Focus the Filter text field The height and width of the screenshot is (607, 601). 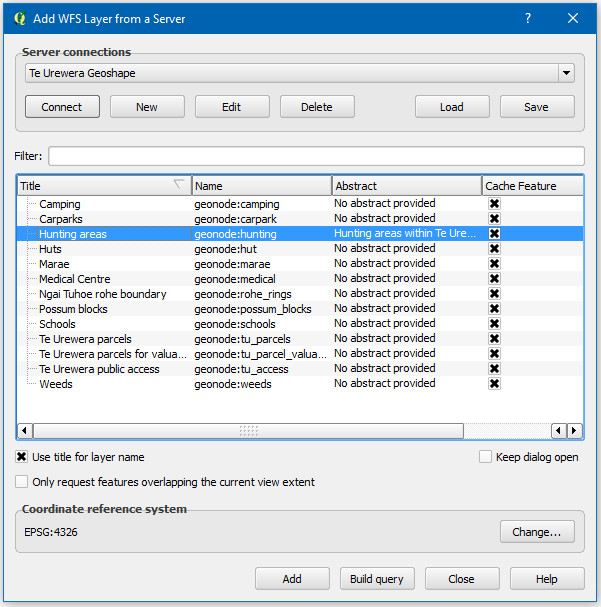click(316, 156)
